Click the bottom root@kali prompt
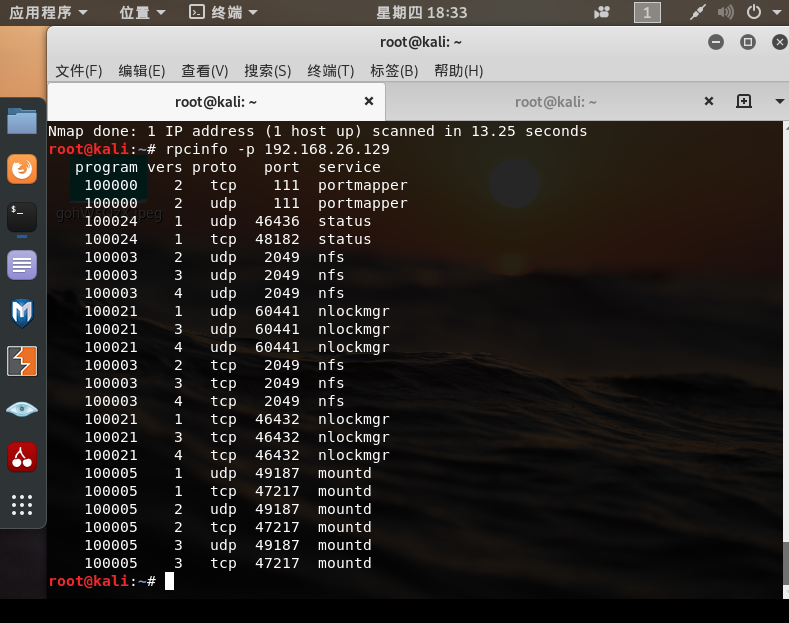The width and height of the screenshot is (789, 623). click(102, 581)
